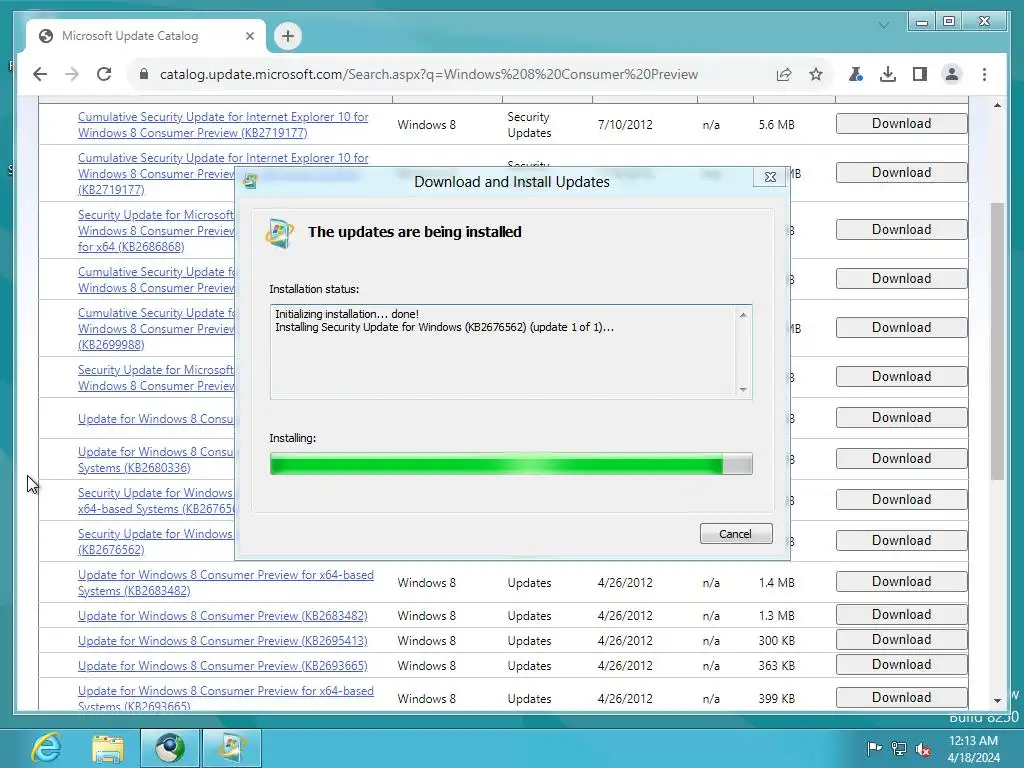The height and width of the screenshot is (768, 1024).
Task: Click up arrow in installation status box
Action: click(x=743, y=315)
